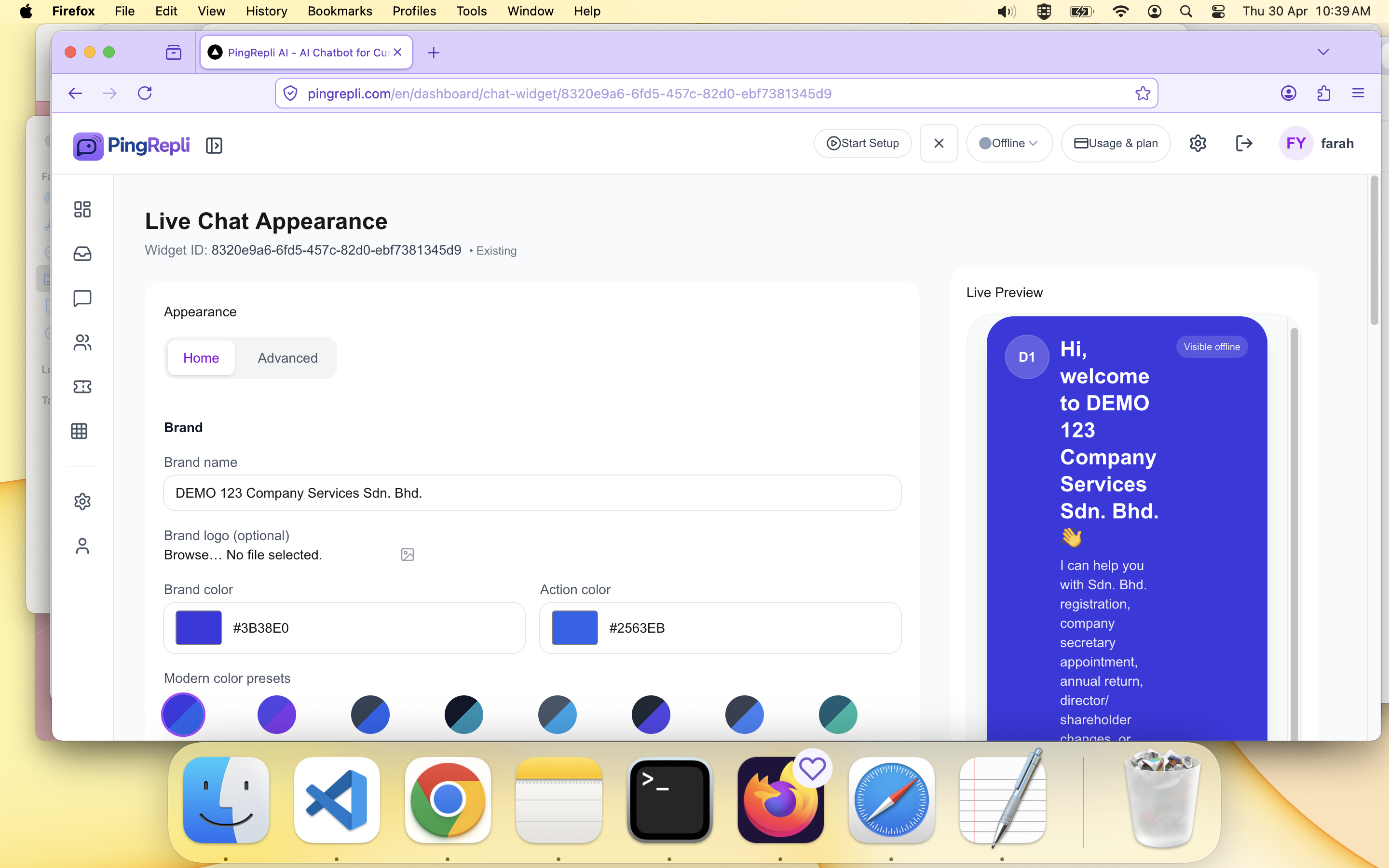
Task: Reload the page in Firefox
Action: pyautogui.click(x=145, y=93)
